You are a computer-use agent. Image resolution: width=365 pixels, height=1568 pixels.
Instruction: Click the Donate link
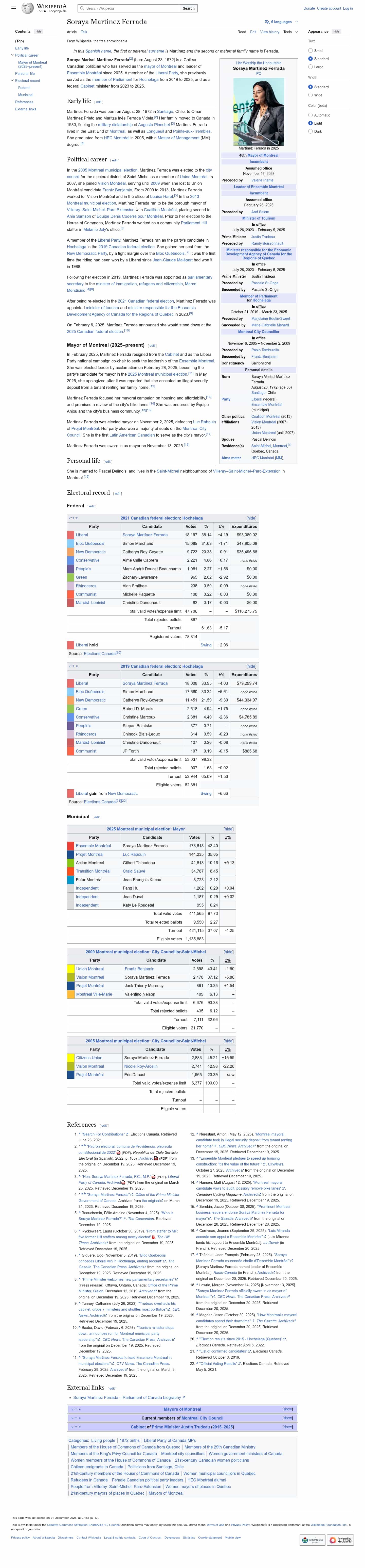coord(309,9)
